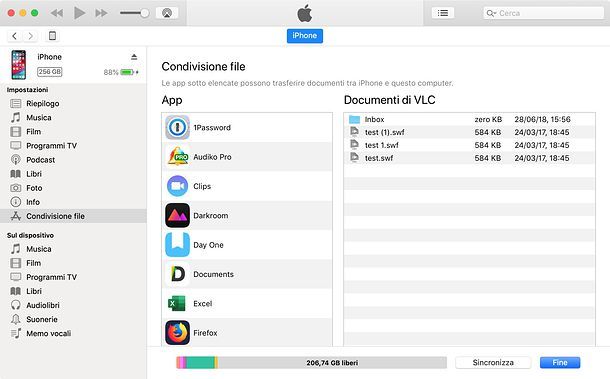Open the AirPlay output button

point(167,13)
